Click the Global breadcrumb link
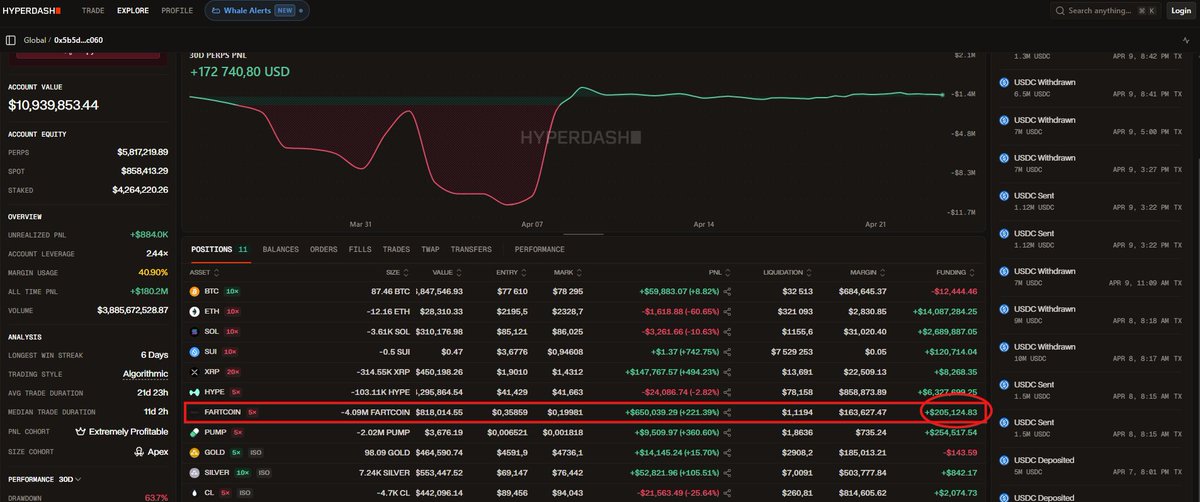Image resolution: width=1200 pixels, height=502 pixels. pyautogui.click(x=33, y=40)
